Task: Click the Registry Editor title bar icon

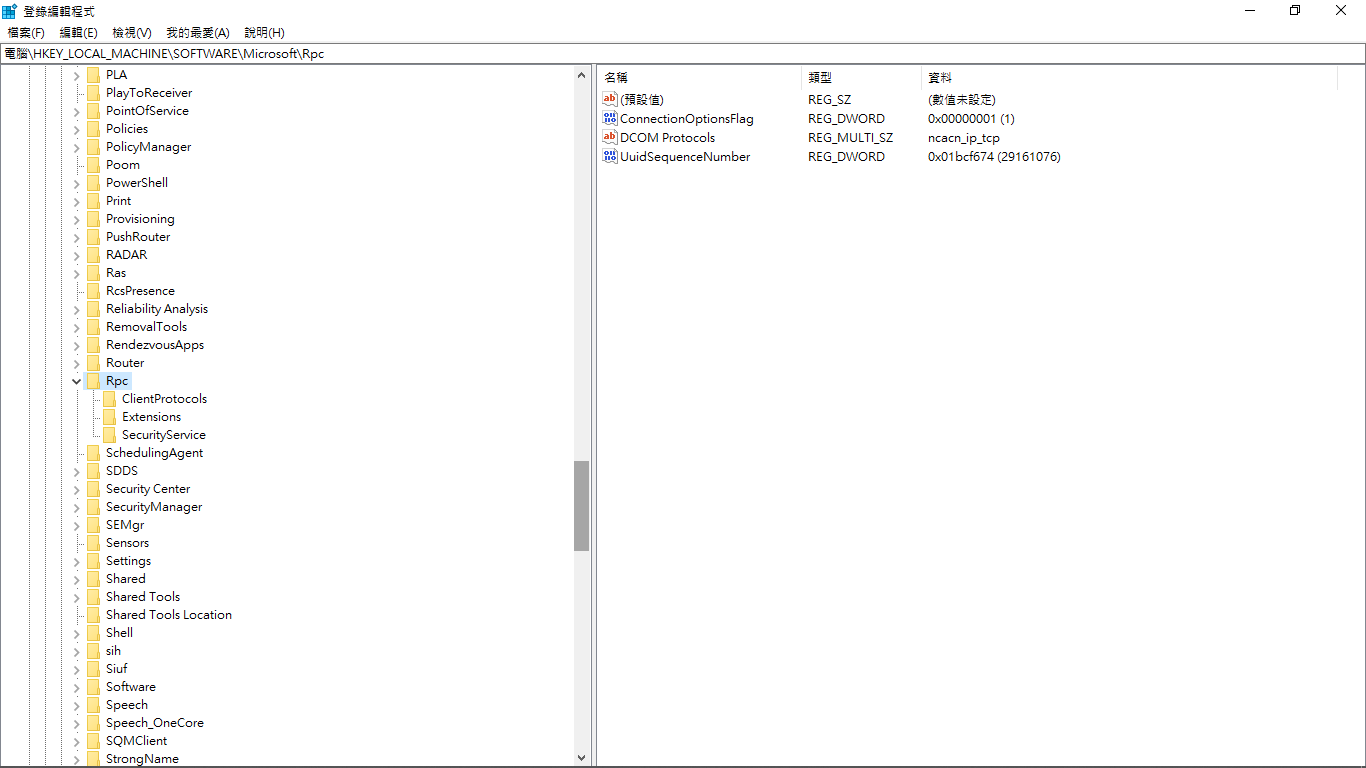Action: [10, 11]
